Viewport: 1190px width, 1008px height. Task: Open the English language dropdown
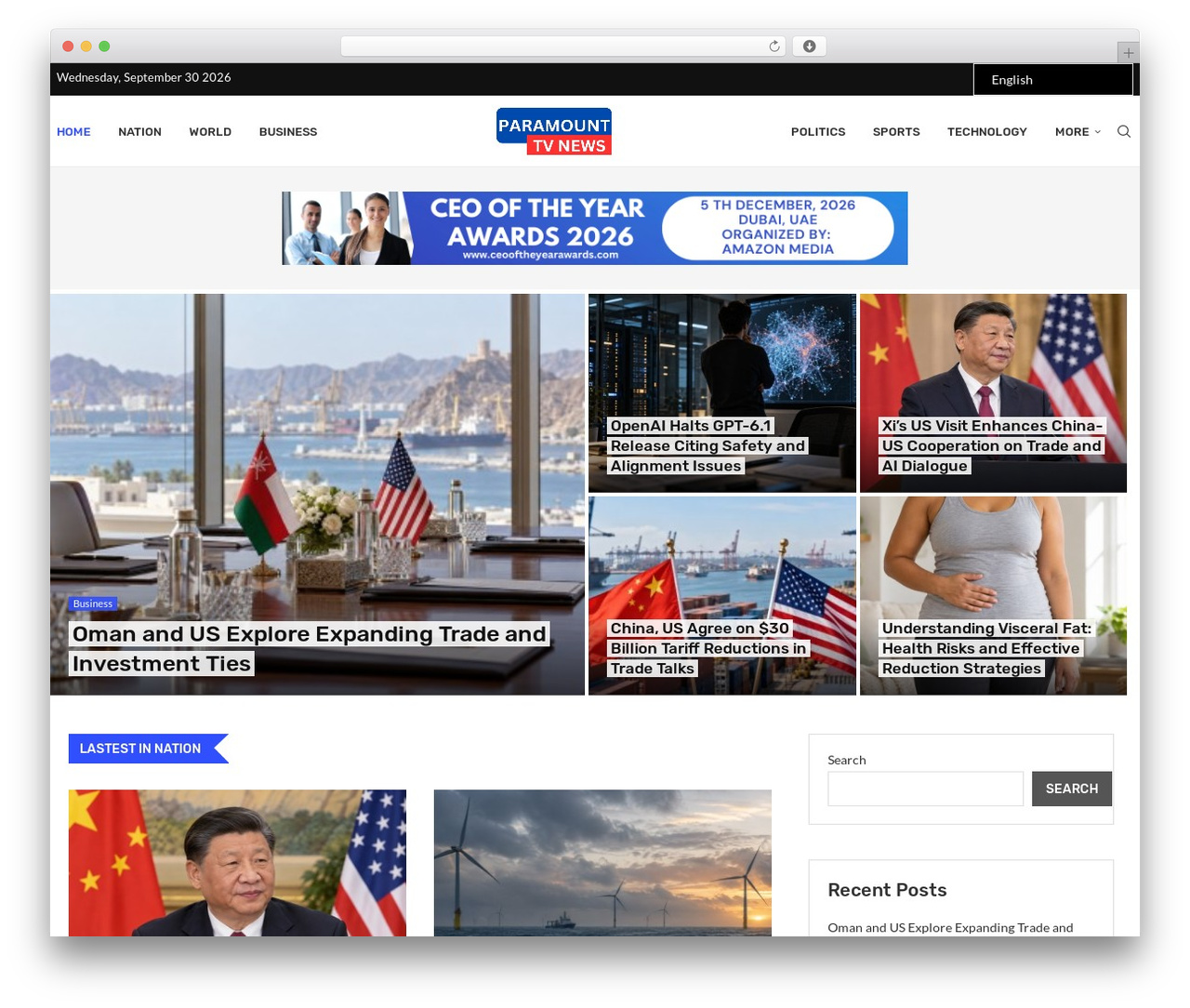click(1052, 80)
